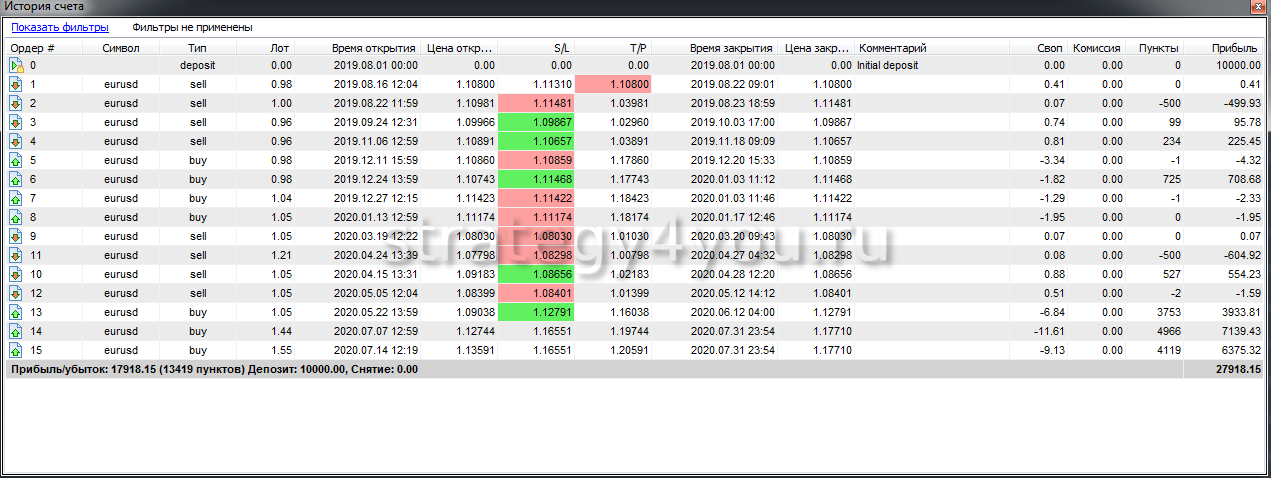Image resolution: width=1271 pixels, height=478 pixels.
Task: Click the buy icon for order 15
Action: tap(16, 350)
